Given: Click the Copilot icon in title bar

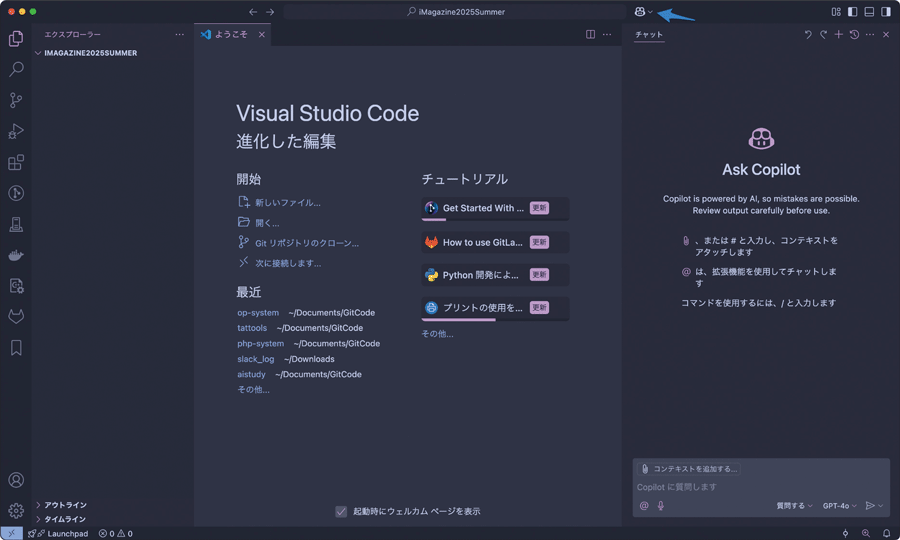Looking at the screenshot, I should (639, 11).
